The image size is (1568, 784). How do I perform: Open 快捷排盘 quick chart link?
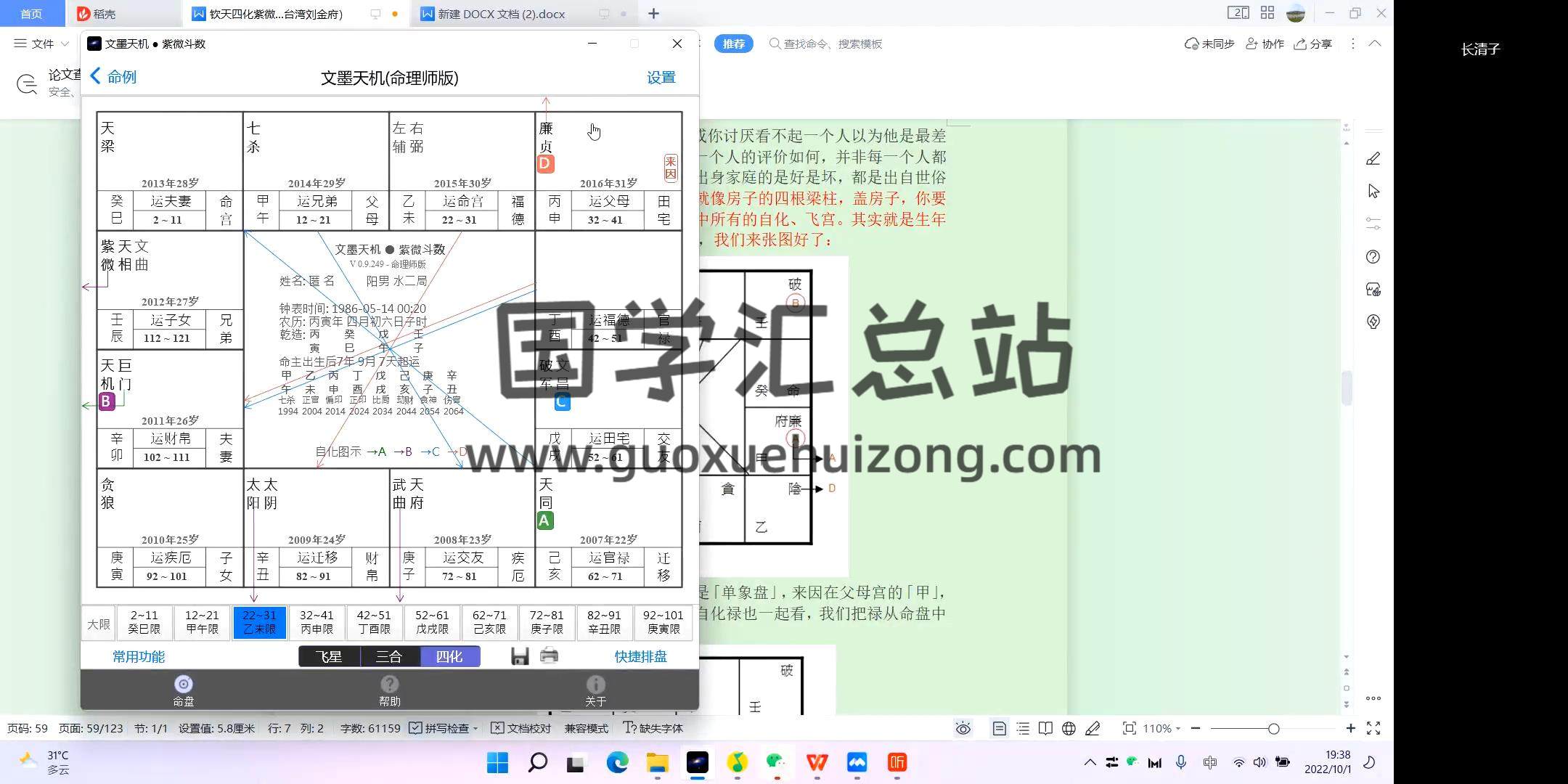(x=640, y=656)
